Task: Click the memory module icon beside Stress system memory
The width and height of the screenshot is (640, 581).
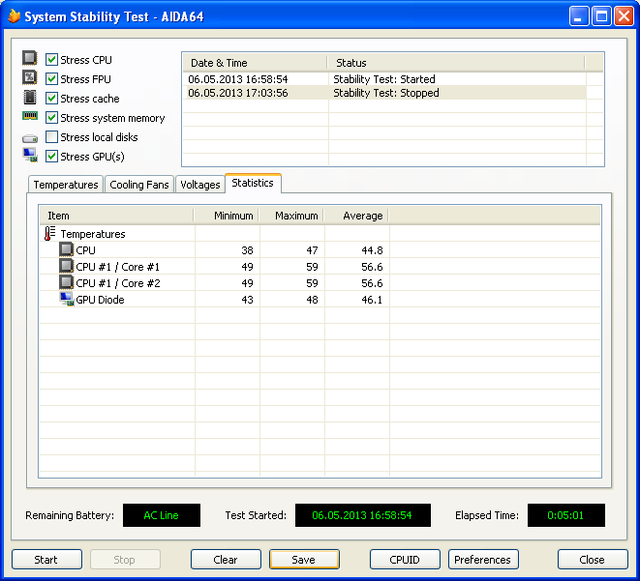Action: 30,117
